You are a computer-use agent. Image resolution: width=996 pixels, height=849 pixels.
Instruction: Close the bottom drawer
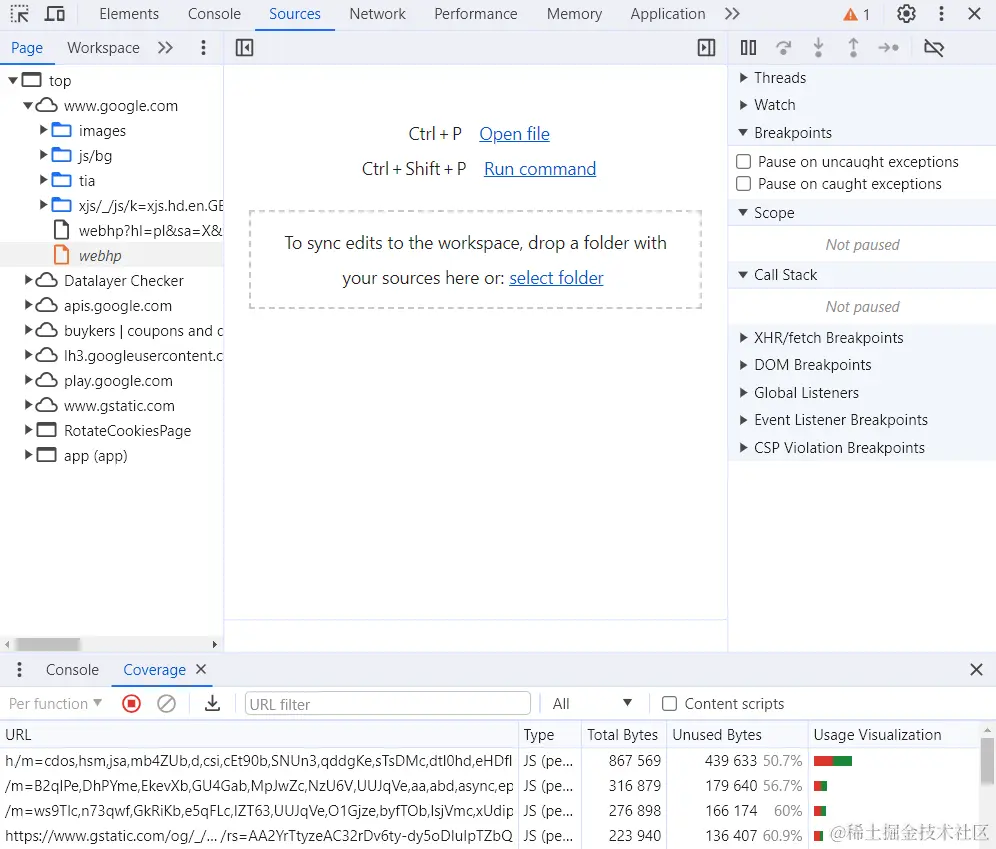pyautogui.click(x=976, y=669)
